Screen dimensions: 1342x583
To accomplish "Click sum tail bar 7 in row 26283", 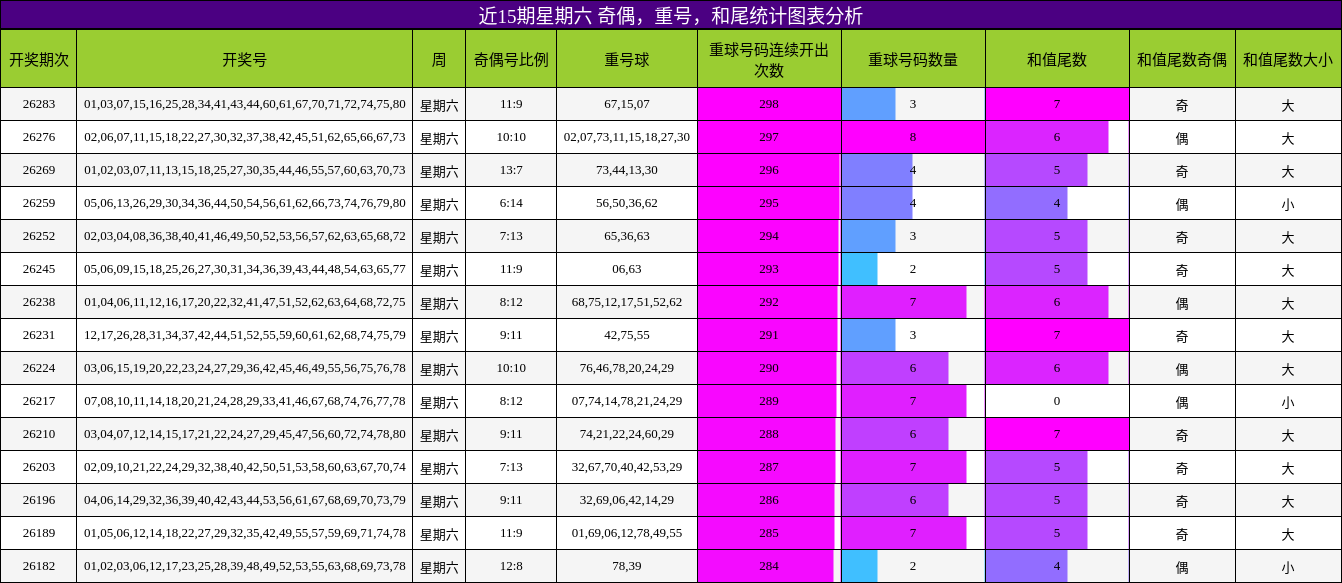I will point(1057,104).
